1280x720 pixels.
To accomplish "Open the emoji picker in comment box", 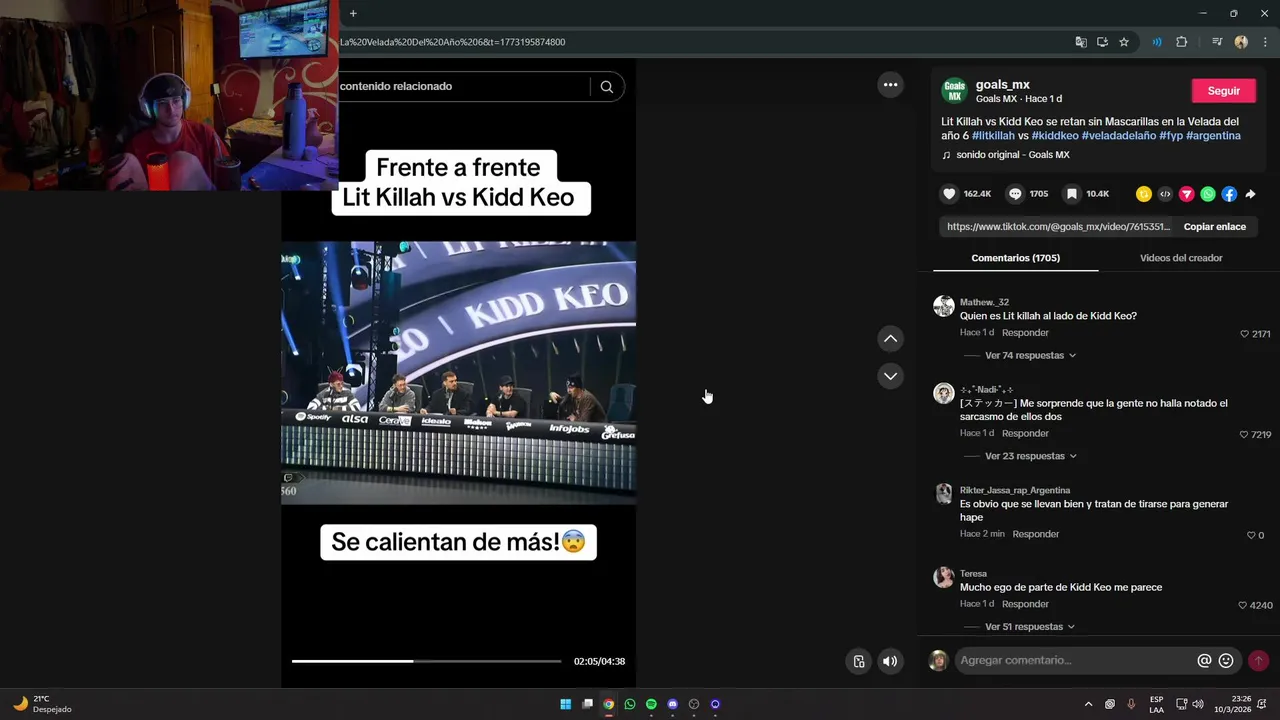I will coord(1226,661).
